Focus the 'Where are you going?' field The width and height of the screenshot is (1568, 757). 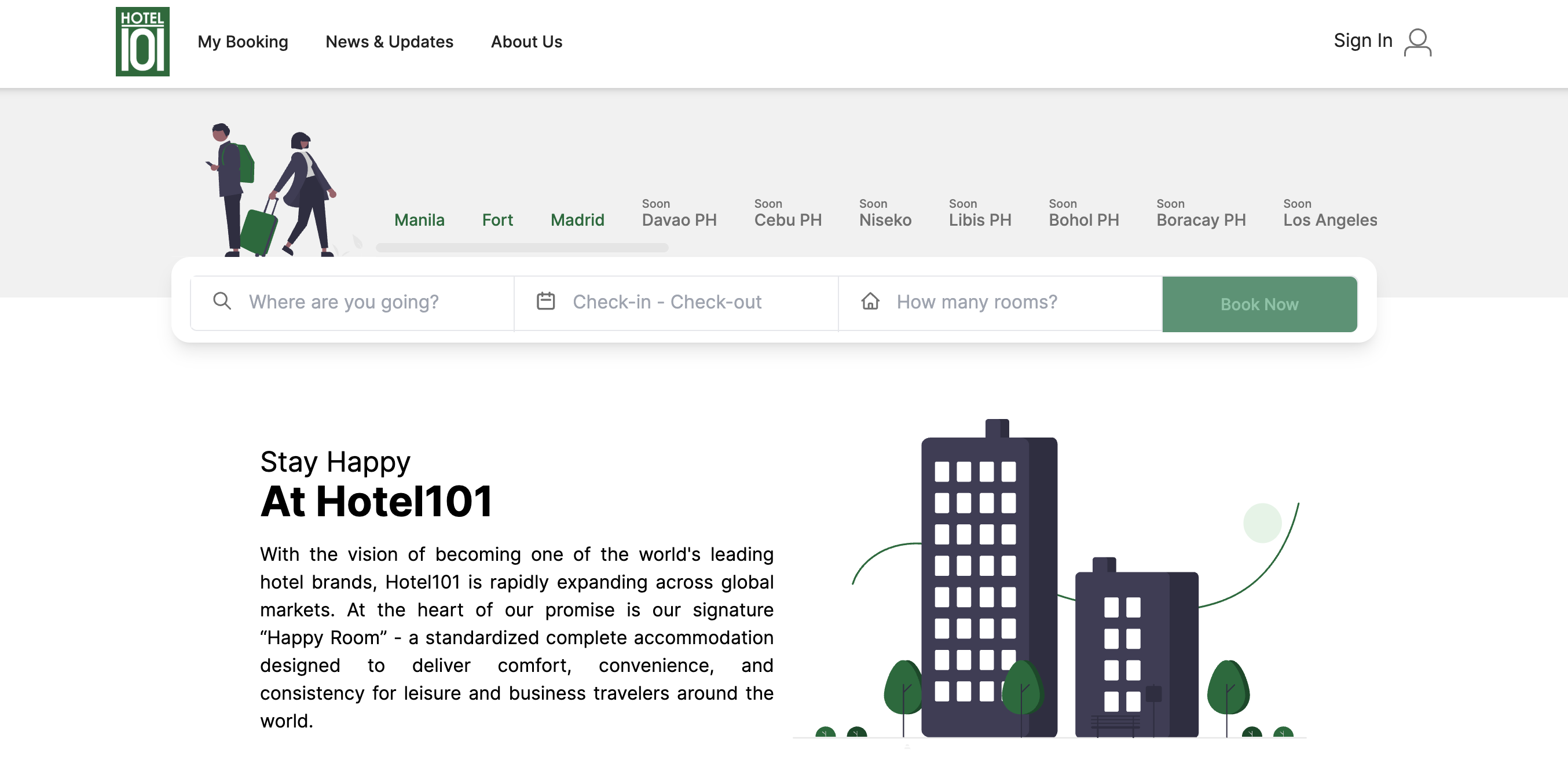click(353, 303)
